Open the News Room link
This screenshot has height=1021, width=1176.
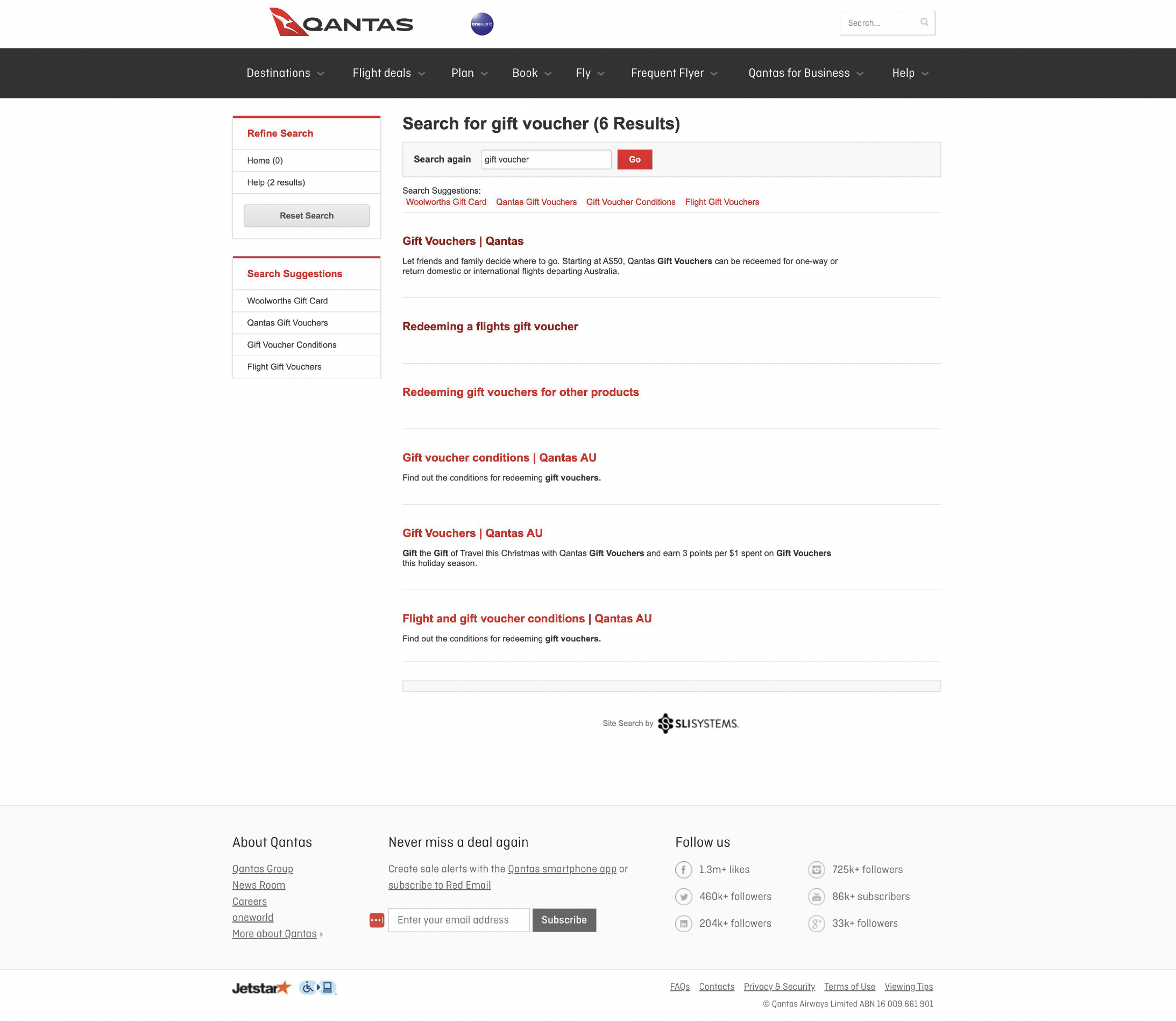(x=259, y=885)
